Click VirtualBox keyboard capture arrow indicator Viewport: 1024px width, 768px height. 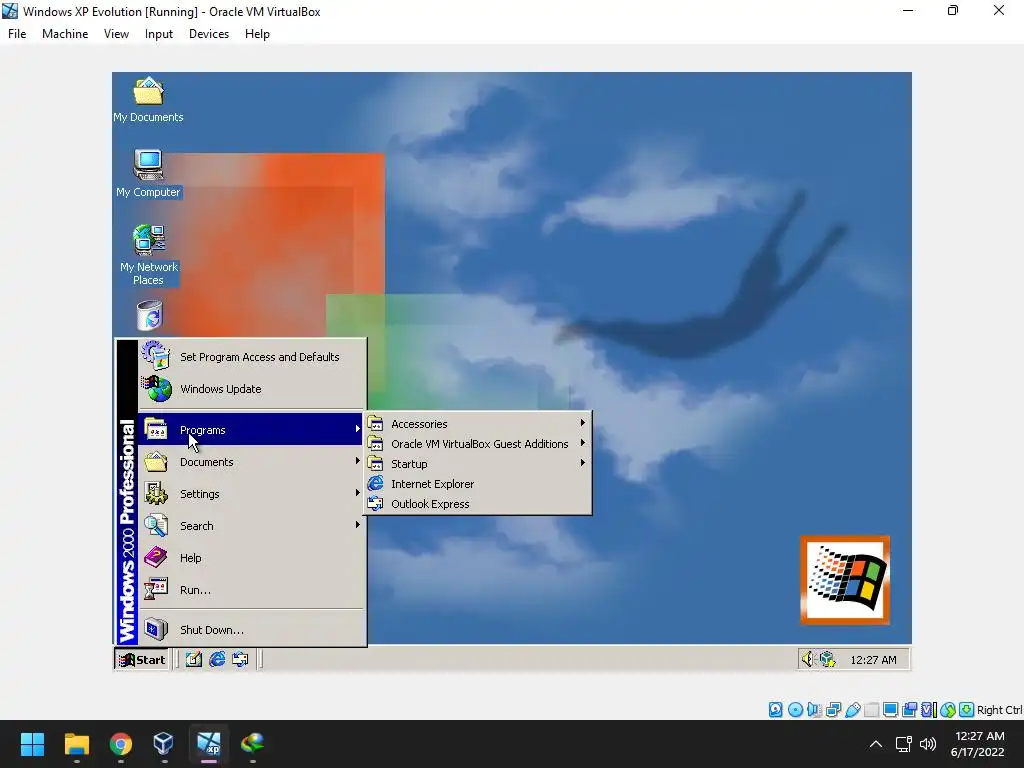pyautogui.click(x=967, y=710)
